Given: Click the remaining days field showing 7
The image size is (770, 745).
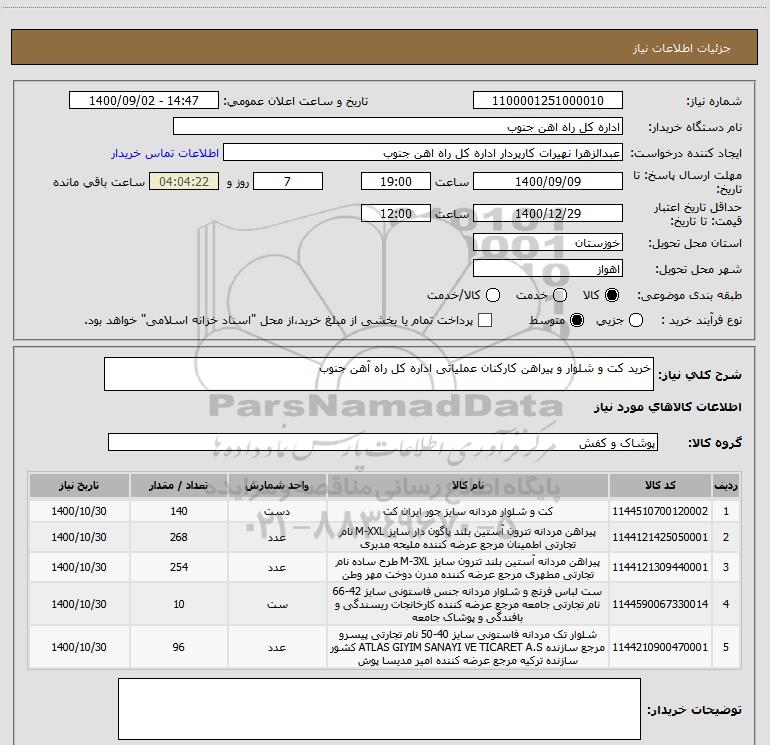Looking at the screenshot, I should [x=288, y=181].
